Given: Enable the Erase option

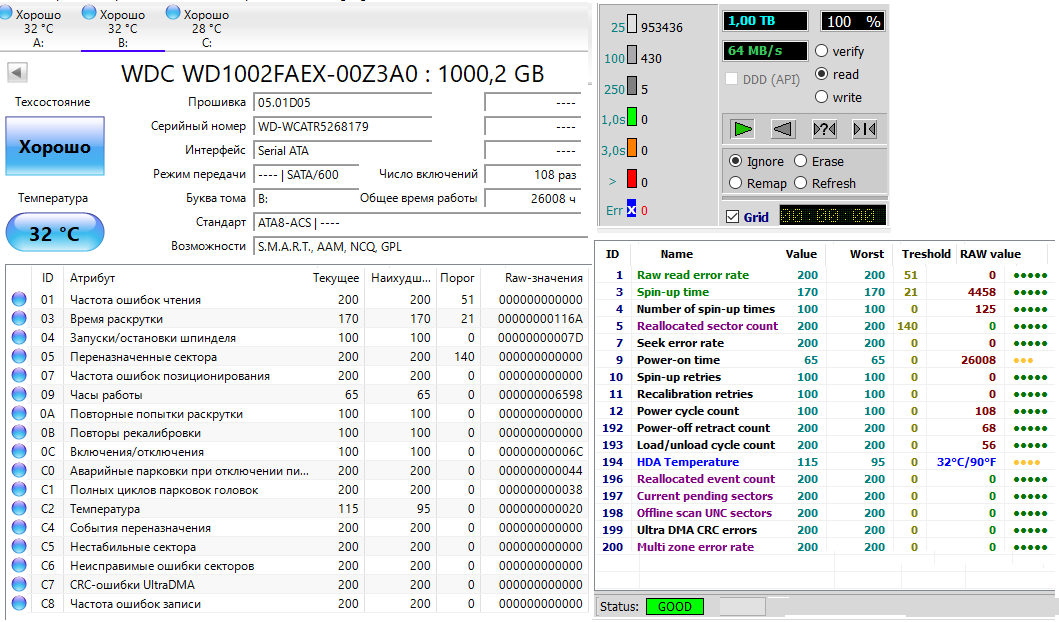Looking at the screenshot, I should [x=801, y=161].
